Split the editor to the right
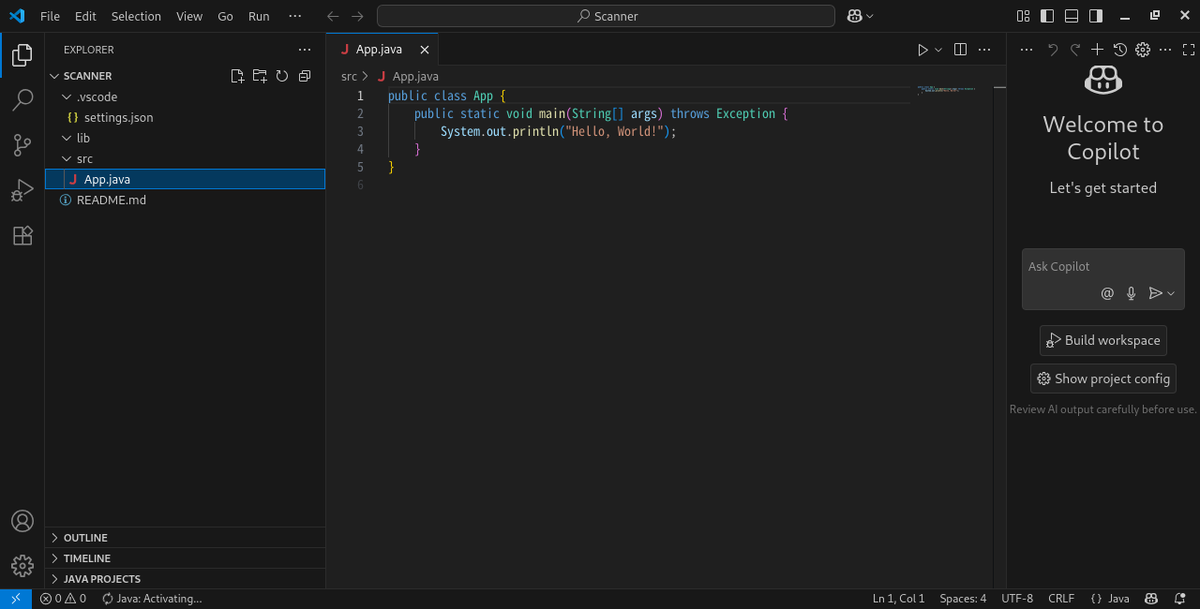Image resolution: width=1200 pixels, height=609 pixels. [960, 49]
